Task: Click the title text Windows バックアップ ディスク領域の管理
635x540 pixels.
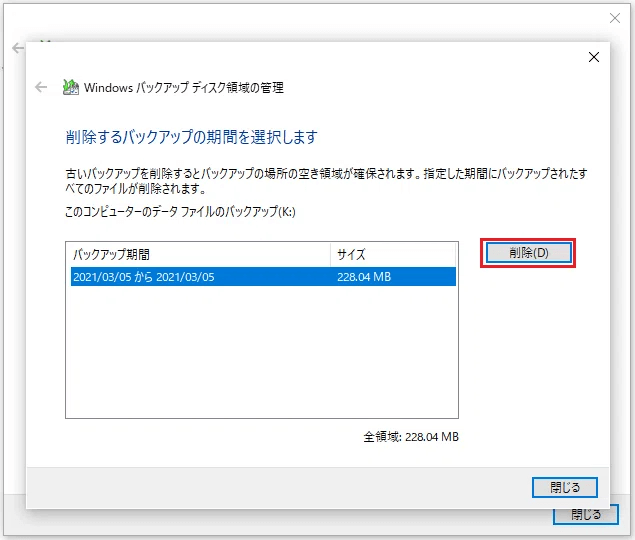Action: 183,88
